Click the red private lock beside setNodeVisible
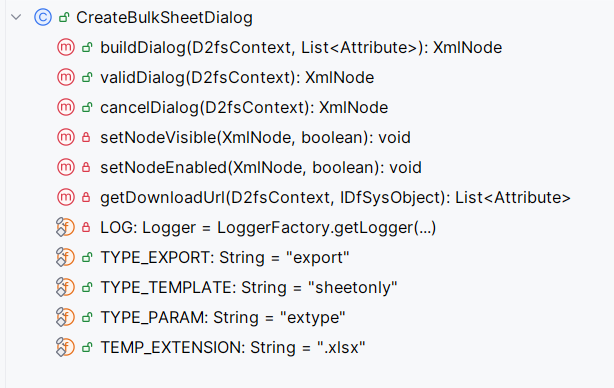The width and height of the screenshot is (614, 388). pyautogui.click(x=86, y=137)
